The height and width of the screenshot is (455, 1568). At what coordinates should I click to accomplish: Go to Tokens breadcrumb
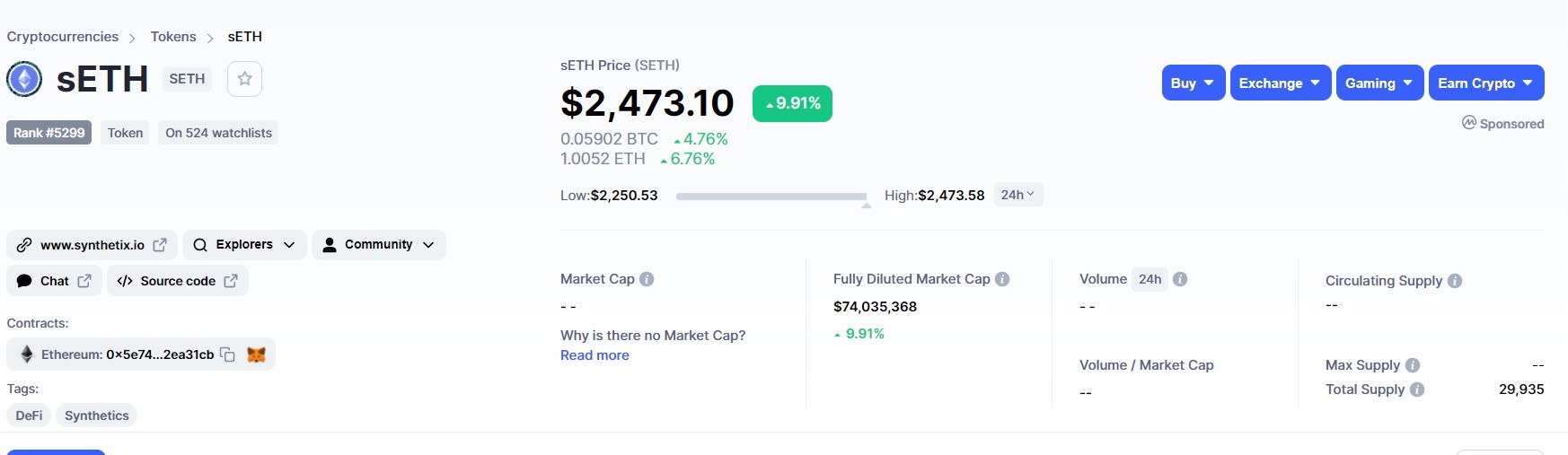tap(173, 37)
